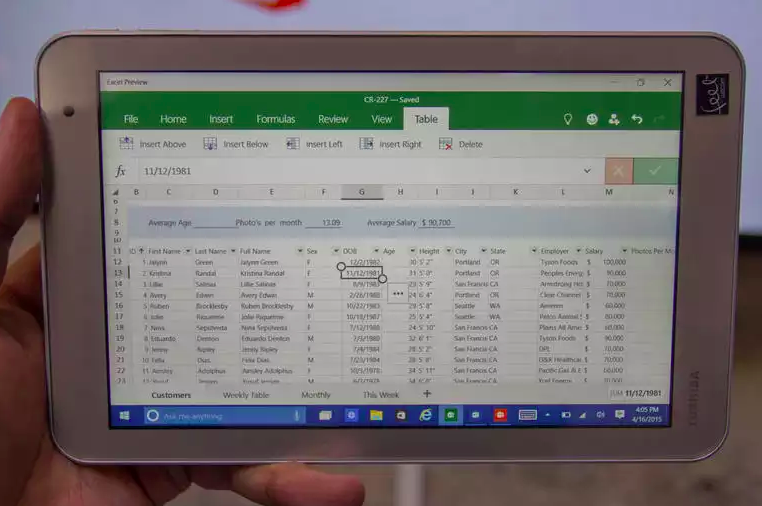Open the City column filter dropdown
Viewport: 762px width, 506px height.
[x=484, y=251]
